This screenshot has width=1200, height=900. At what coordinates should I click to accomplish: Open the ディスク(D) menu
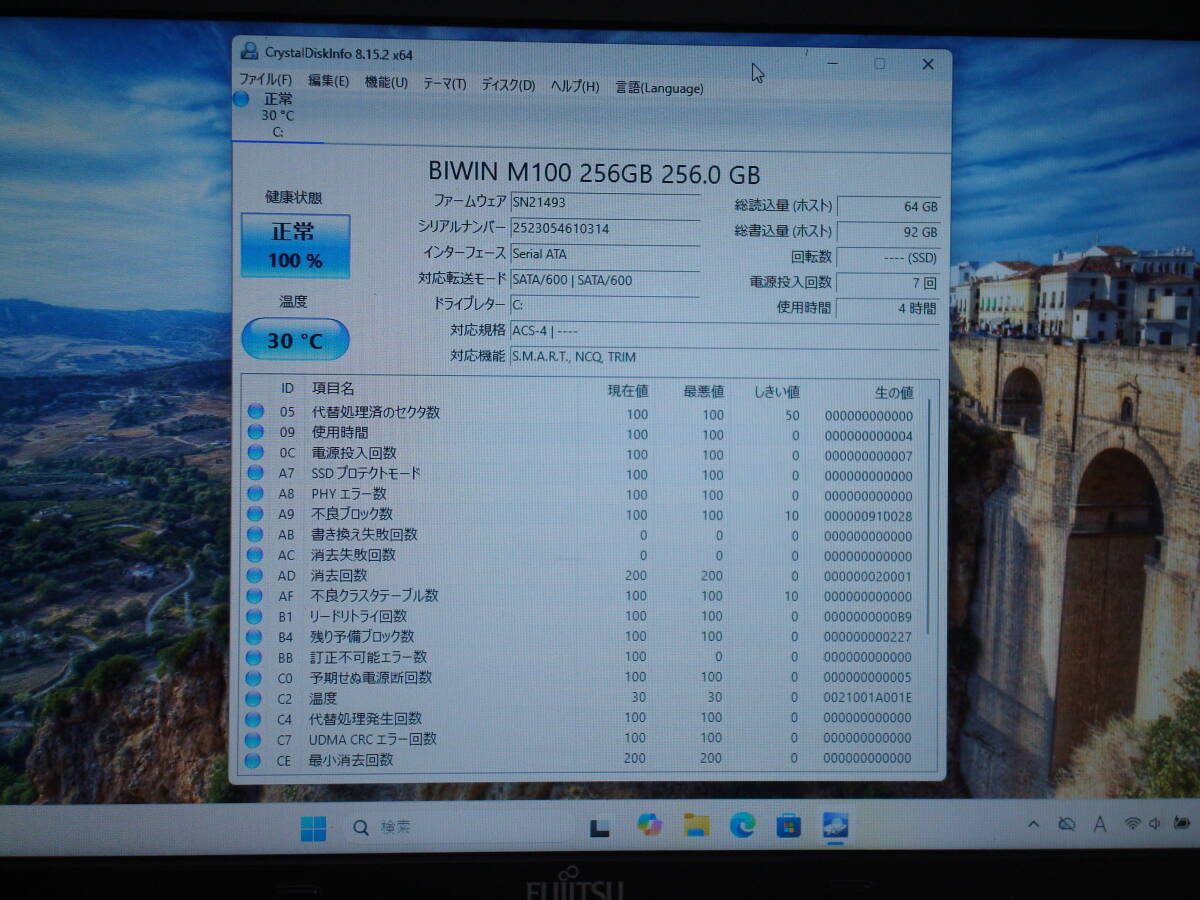508,85
